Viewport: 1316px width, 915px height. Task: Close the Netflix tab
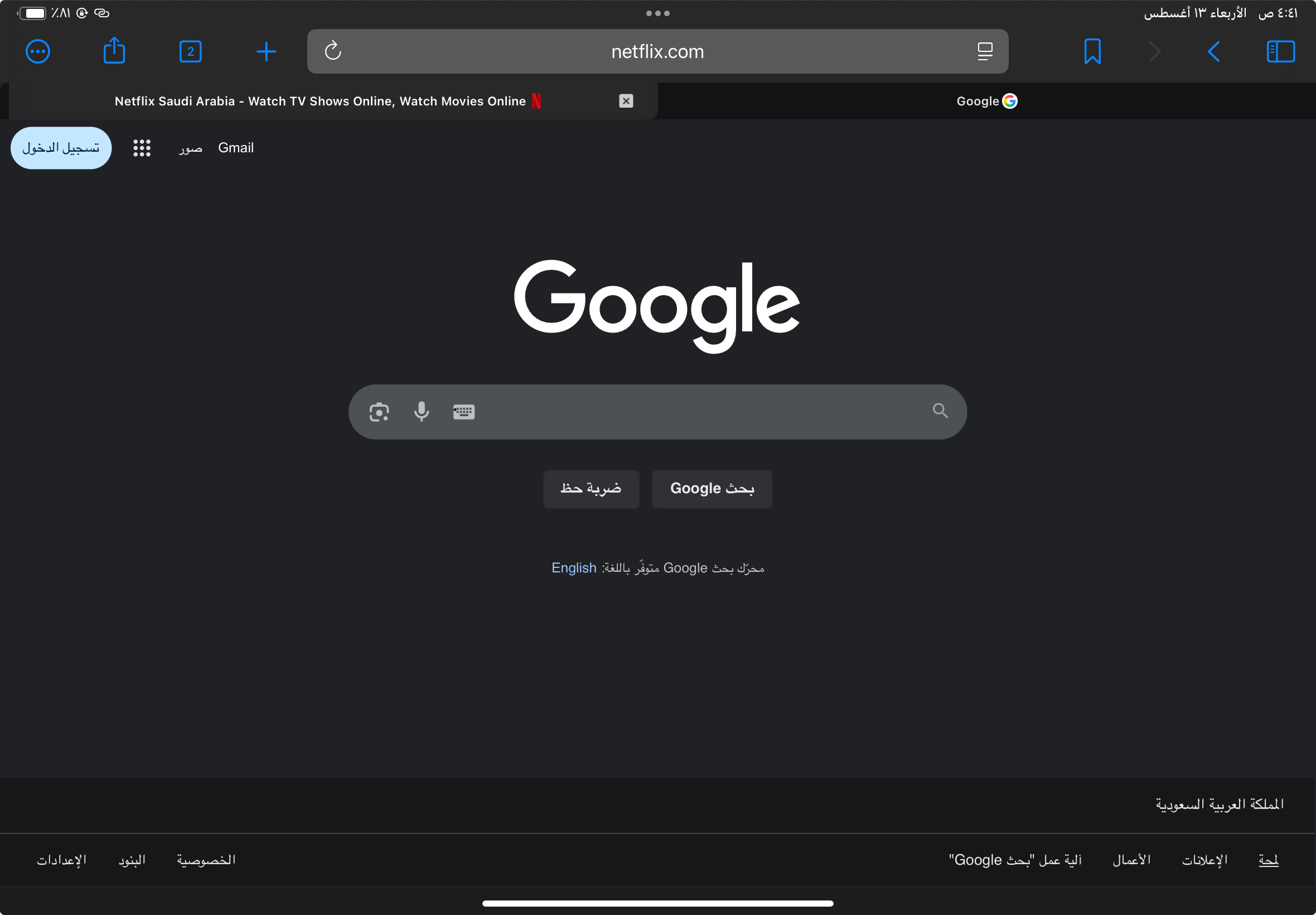pos(626,102)
